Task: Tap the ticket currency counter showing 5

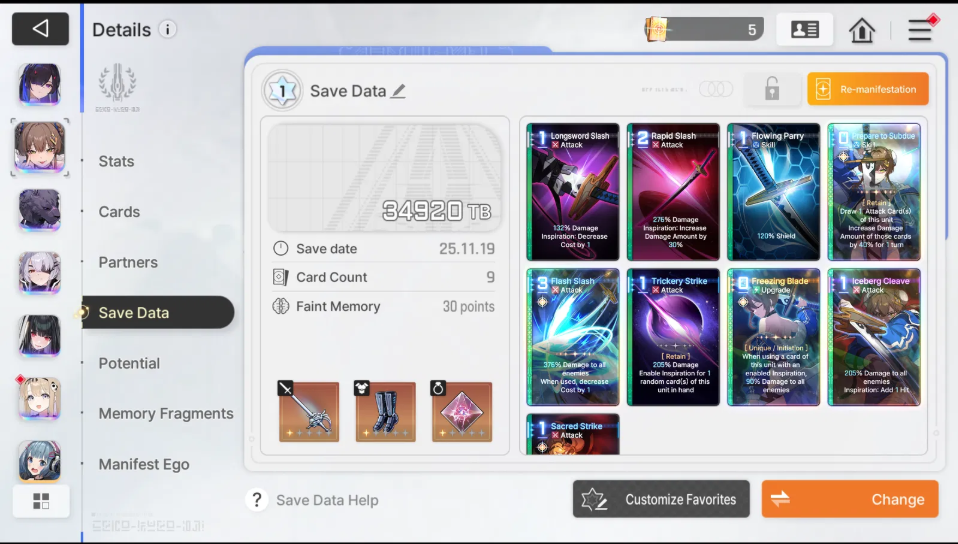Action: (x=704, y=29)
